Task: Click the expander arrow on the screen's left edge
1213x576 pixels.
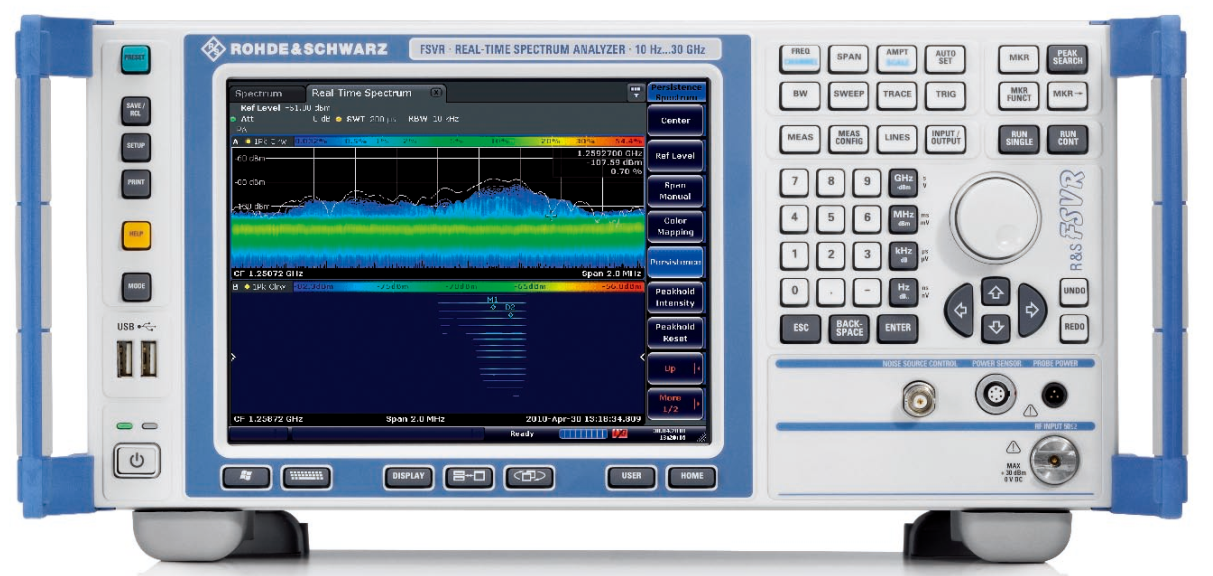Action: pyautogui.click(x=232, y=356)
